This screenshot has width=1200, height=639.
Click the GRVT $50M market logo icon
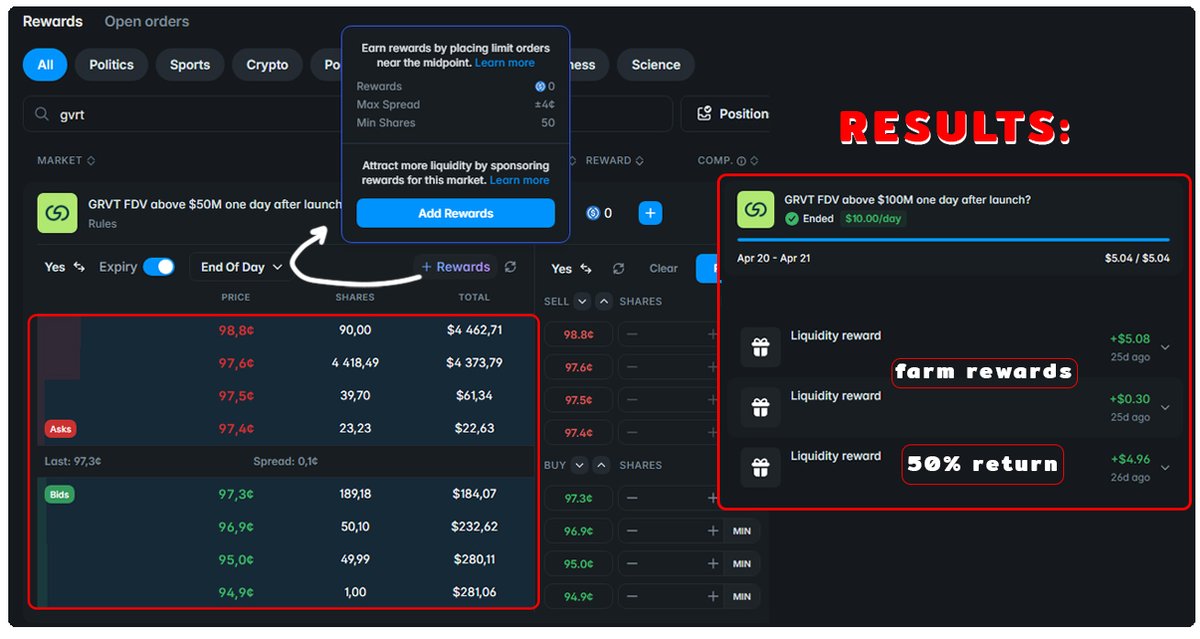(57, 213)
